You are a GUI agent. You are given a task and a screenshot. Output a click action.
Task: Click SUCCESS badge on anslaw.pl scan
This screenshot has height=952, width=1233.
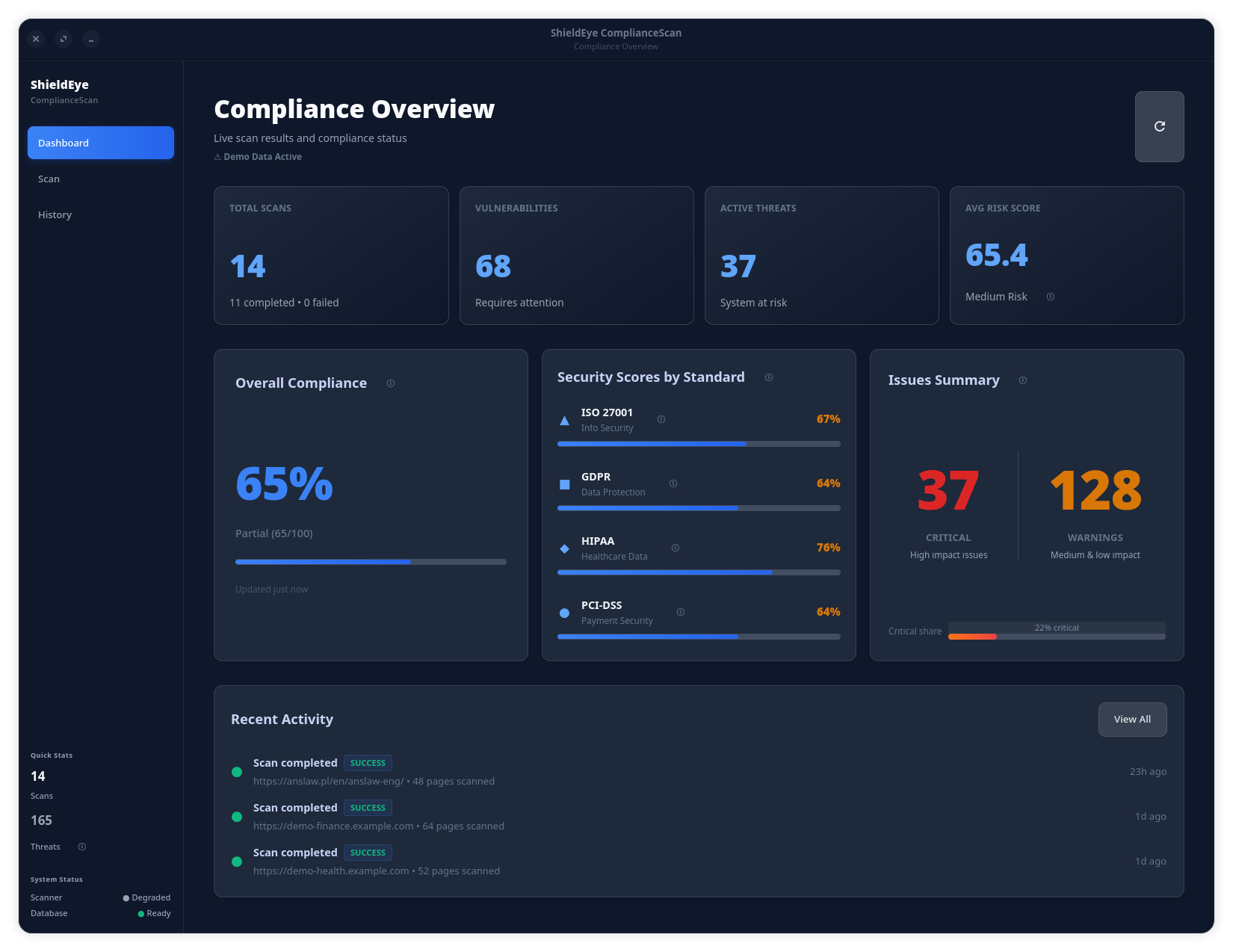point(368,763)
